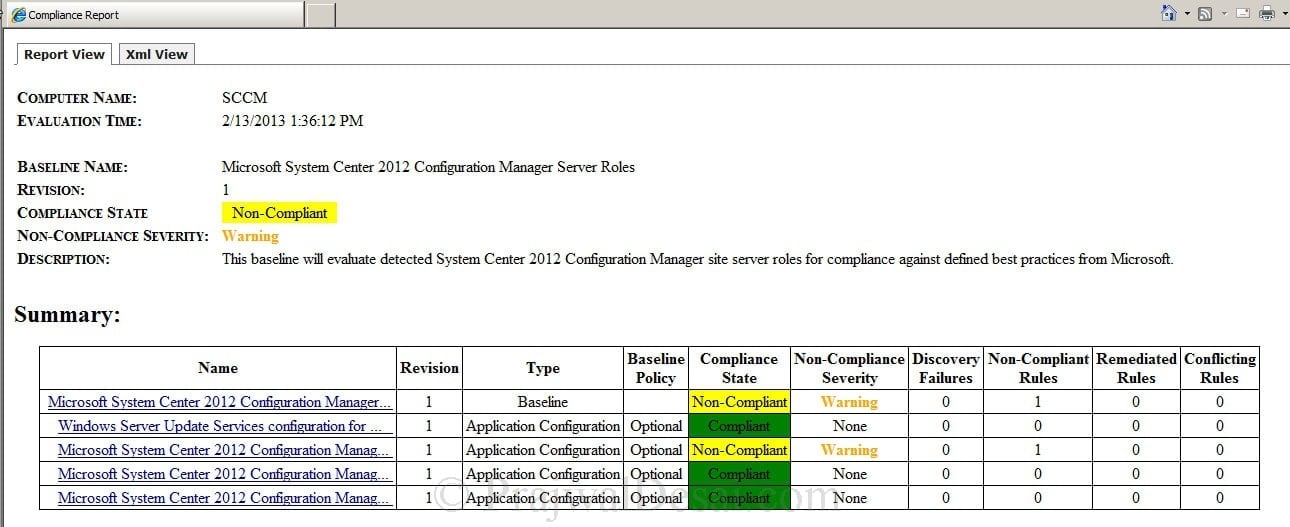This screenshot has height=527, width=1290.
Task: Click the Non-Compliance Severity column header
Action: pos(849,368)
